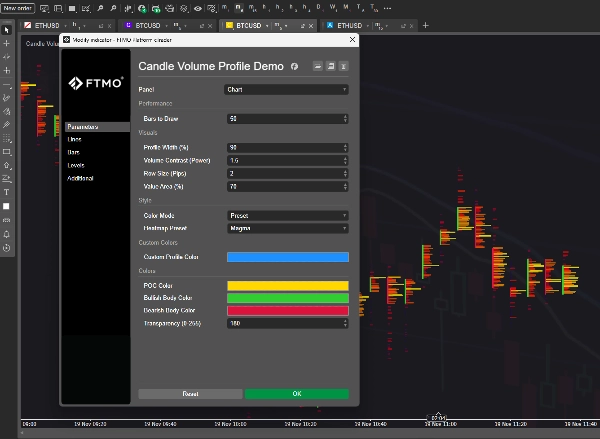Select the horizontal line drawing tool
Screen dimensions: 600x439
[x=7, y=85]
